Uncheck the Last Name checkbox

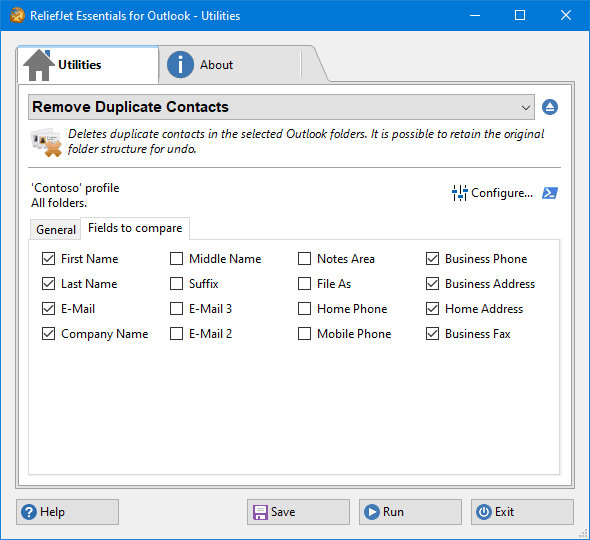pyautogui.click(x=49, y=284)
